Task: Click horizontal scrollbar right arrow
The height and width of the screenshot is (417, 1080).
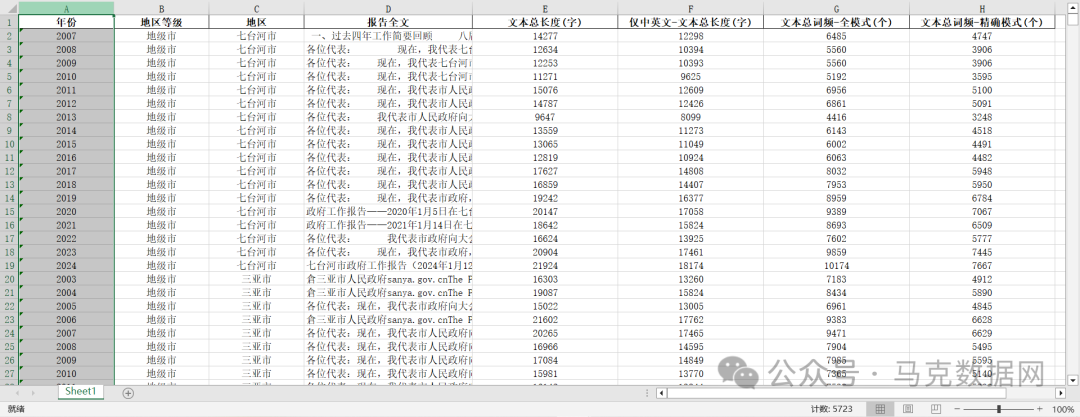Action: [x=1061, y=393]
